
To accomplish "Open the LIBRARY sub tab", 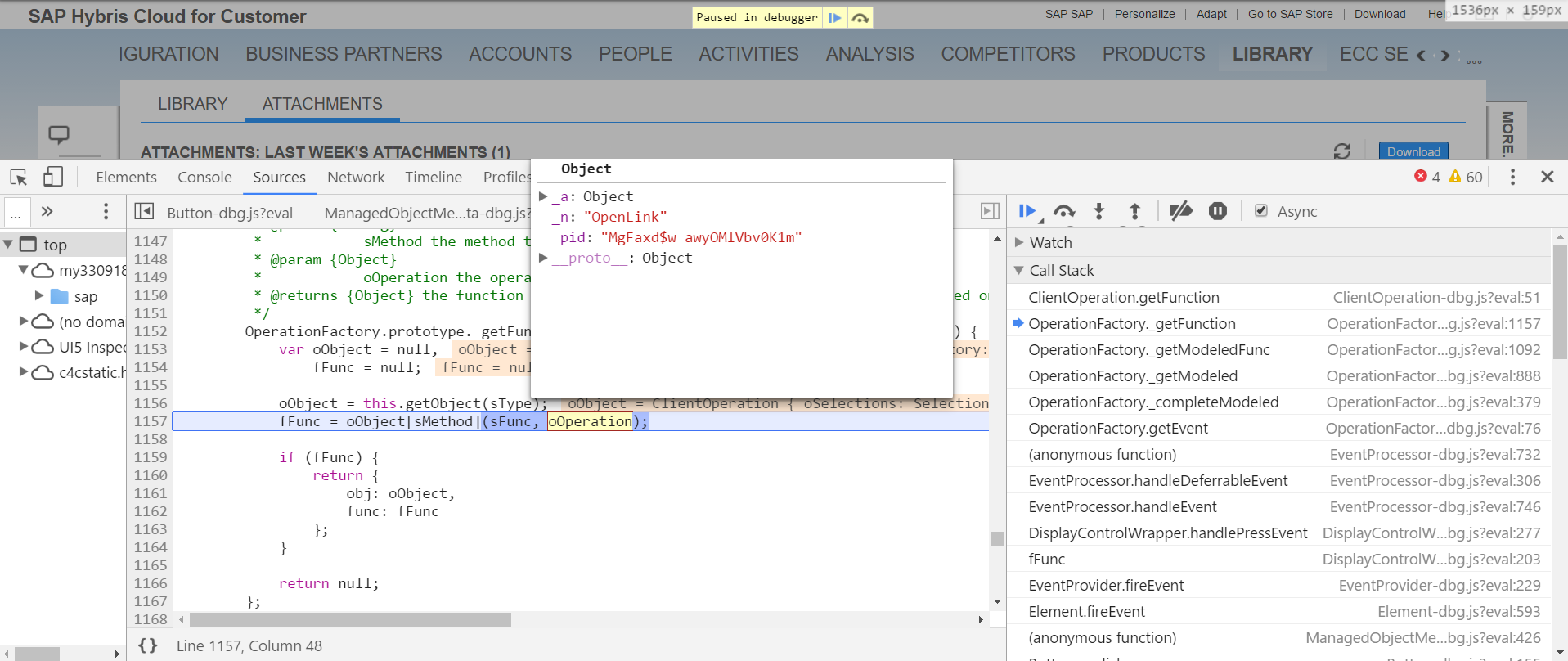I will pyautogui.click(x=192, y=104).
